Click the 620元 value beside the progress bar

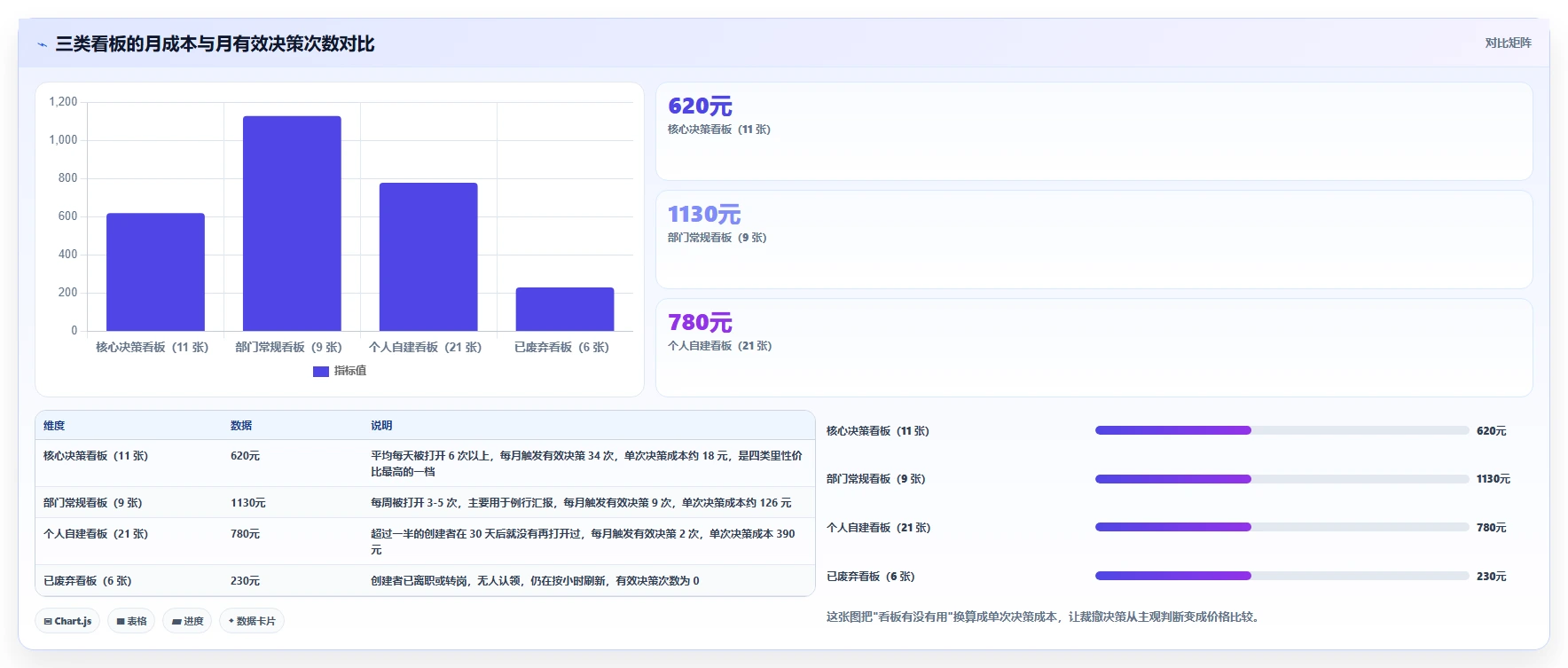tap(1492, 431)
